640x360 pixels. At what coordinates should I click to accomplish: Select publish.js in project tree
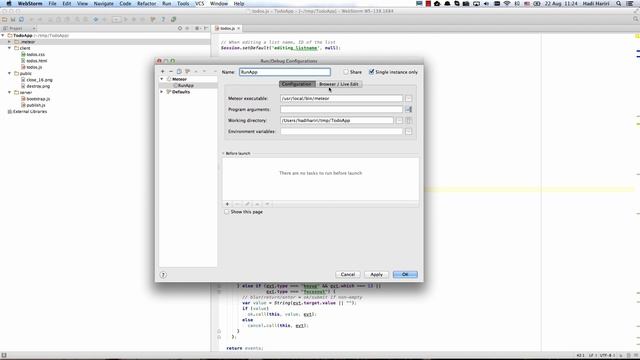(x=36, y=105)
